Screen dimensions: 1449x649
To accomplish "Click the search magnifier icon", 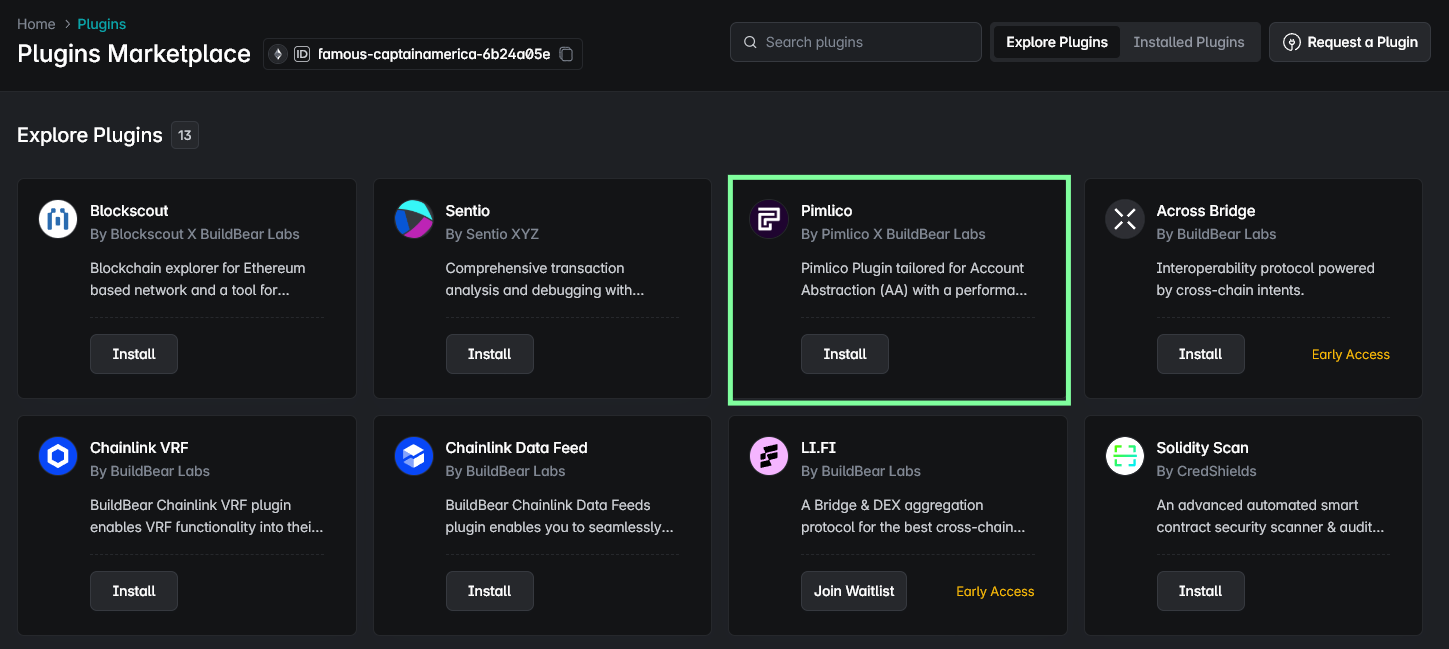I will pyautogui.click(x=750, y=42).
